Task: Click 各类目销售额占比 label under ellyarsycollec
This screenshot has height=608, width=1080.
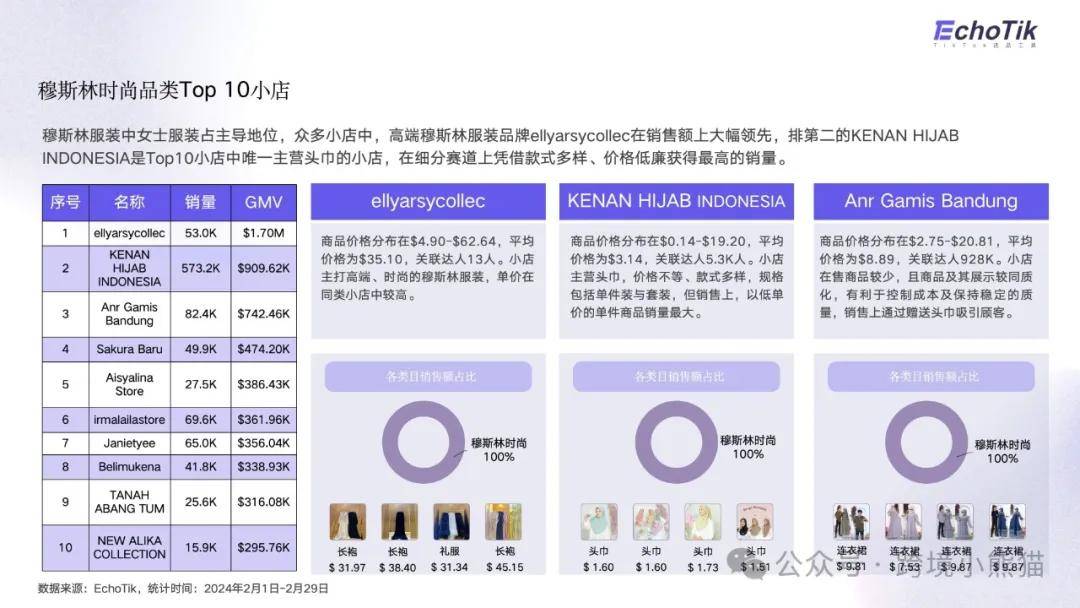Action: click(429, 377)
